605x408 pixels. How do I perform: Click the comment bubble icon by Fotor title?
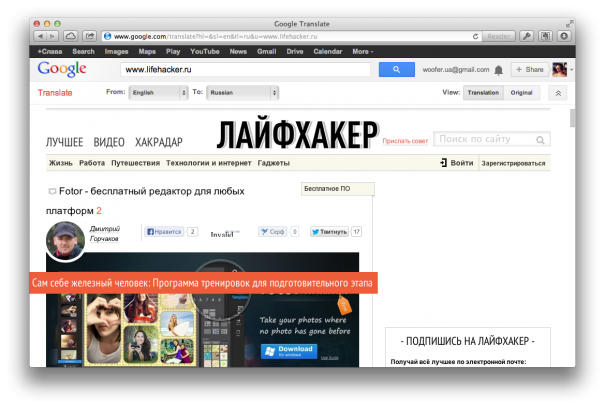[x=52, y=191]
